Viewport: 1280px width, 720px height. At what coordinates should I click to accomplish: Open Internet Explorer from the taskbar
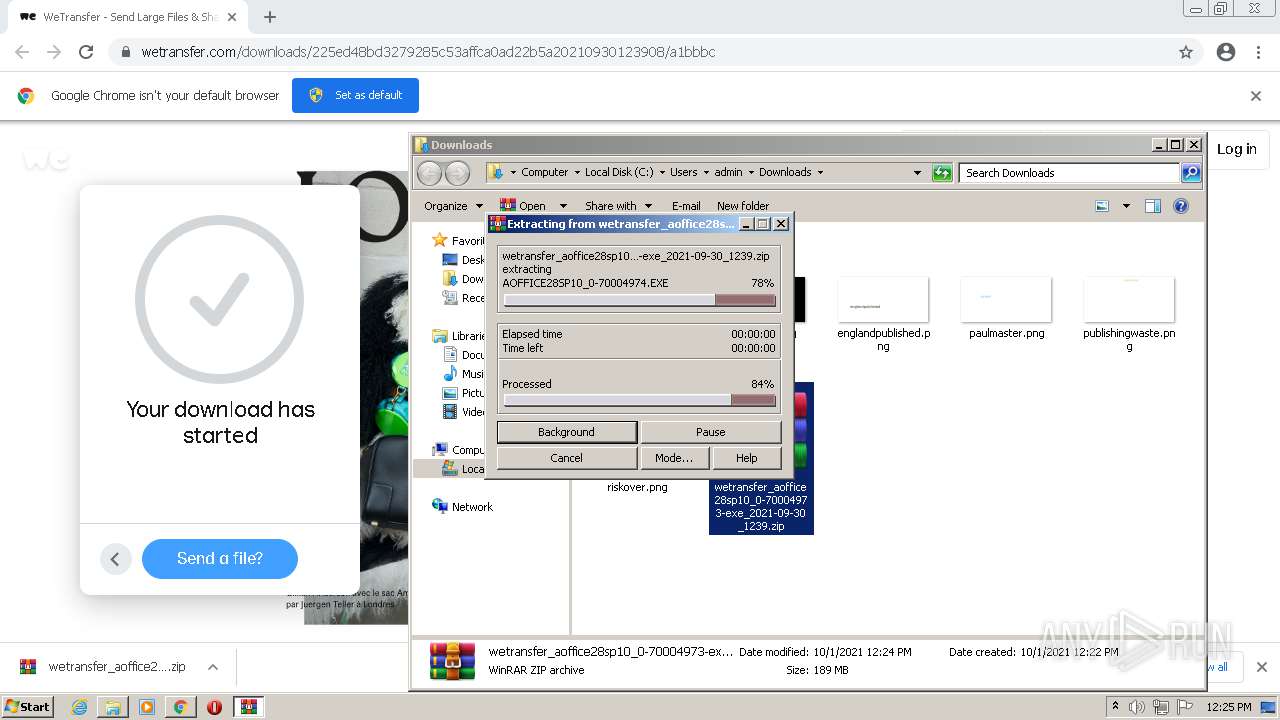[80, 707]
